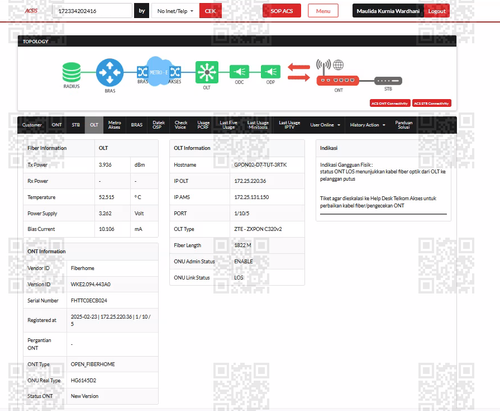Open the Check Voice tab
Image resolution: width=500 pixels, height=411 pixels.
coord(181,125)
